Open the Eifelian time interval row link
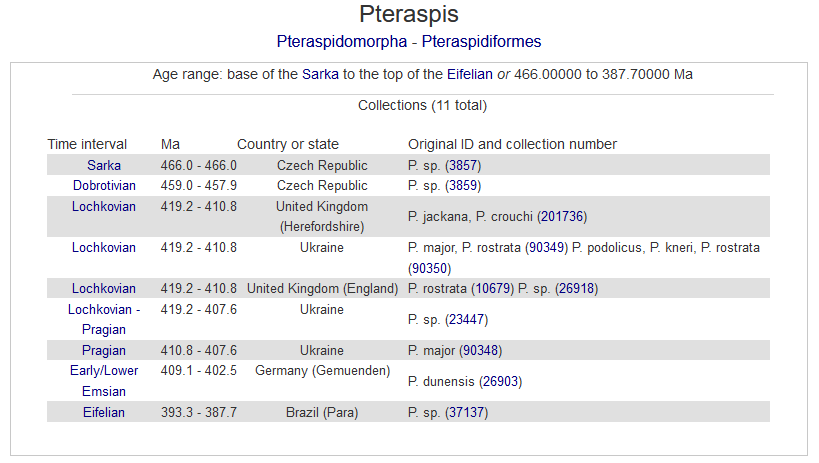819x463 pixels. pyautogui.click(x=103, y=412)
